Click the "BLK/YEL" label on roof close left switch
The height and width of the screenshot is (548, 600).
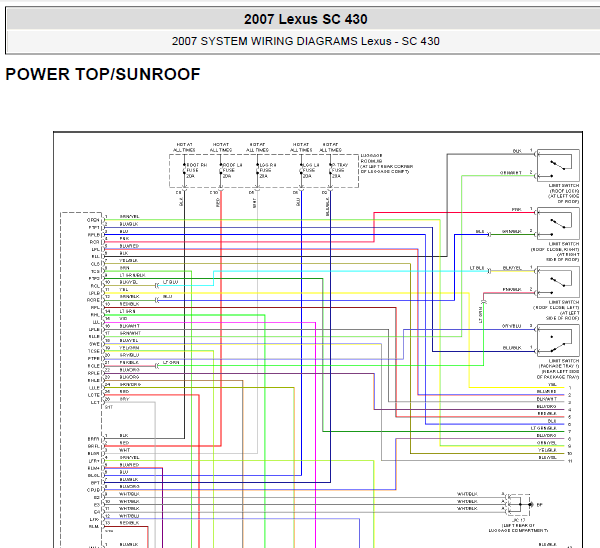point(512,268)
